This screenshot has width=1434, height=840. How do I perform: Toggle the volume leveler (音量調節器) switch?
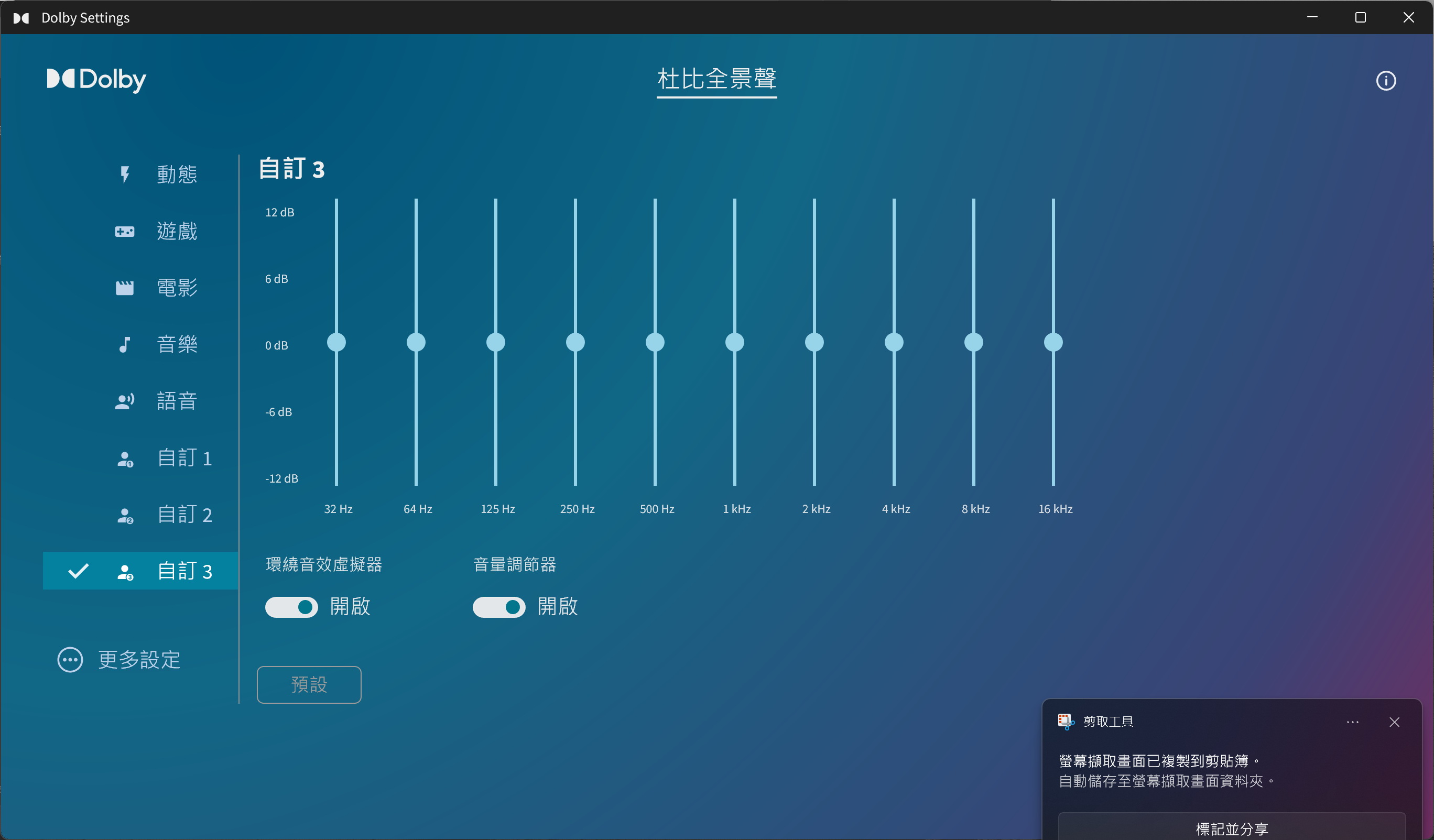[x=499, y=607]
